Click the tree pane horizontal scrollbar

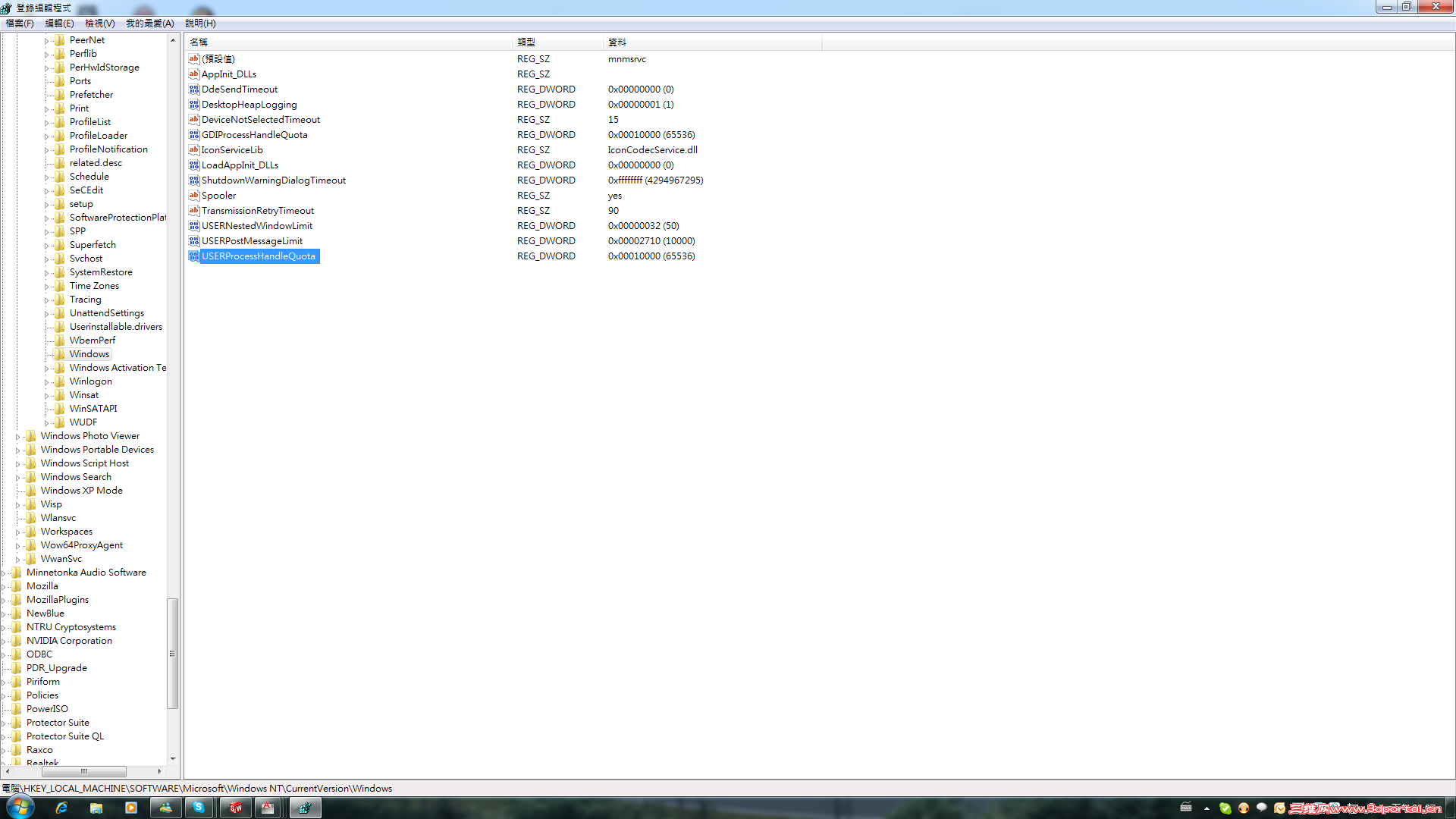click(x=83, y=771)
